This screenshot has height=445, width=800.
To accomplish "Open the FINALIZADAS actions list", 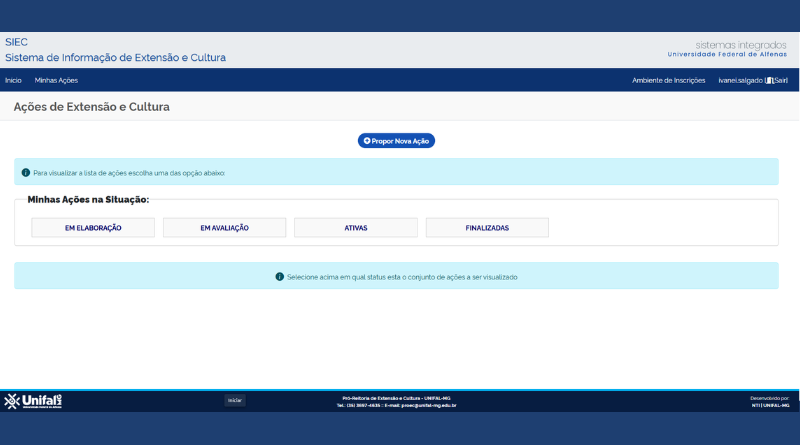I will (487, 228).
